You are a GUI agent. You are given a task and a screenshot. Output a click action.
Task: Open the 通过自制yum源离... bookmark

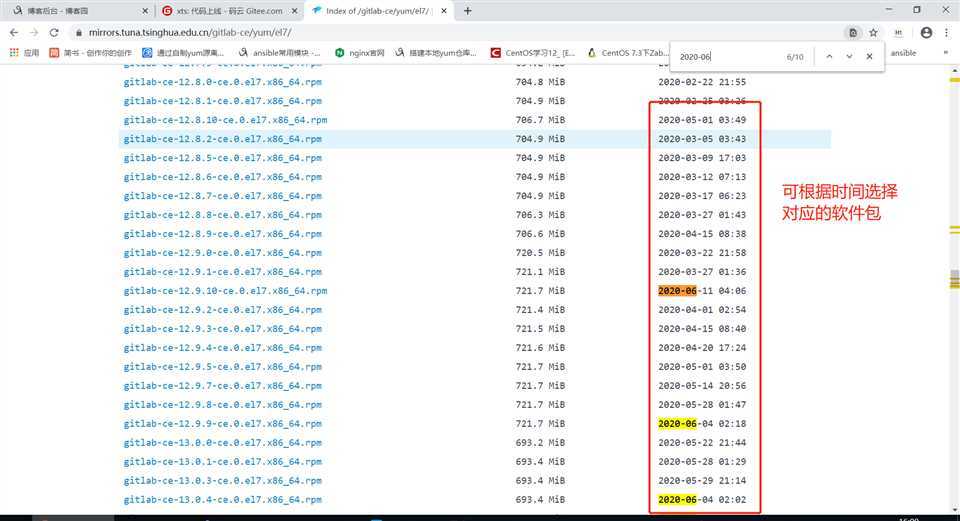(x=183, y=53)
